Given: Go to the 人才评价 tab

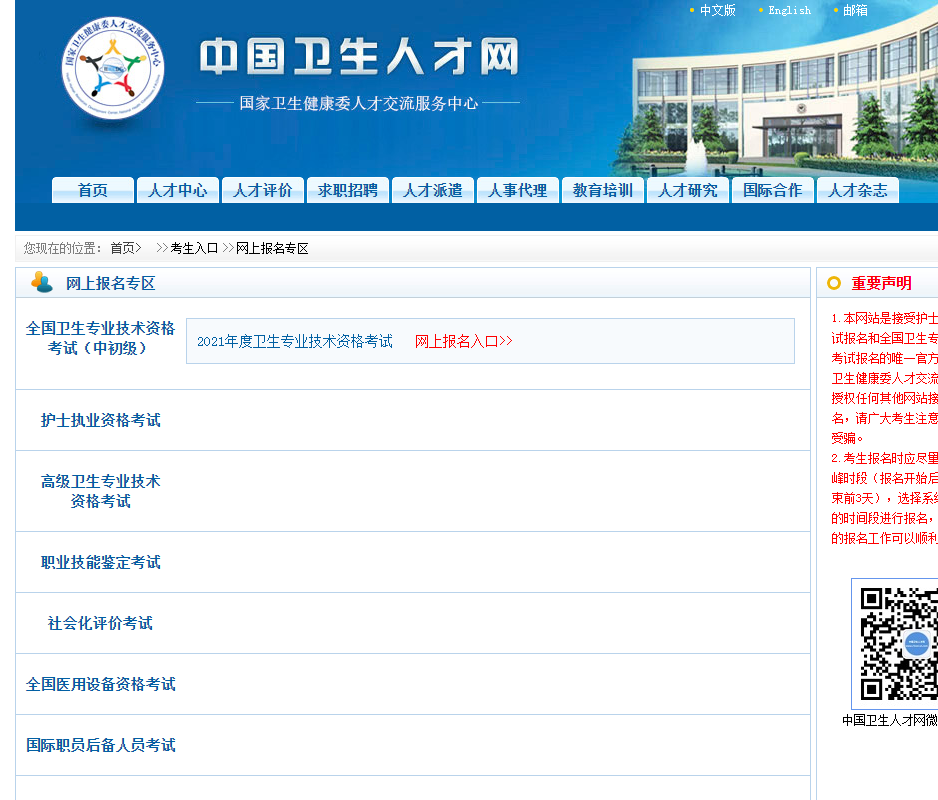Looking at the screenshot, I should click(x=263, y=190).
